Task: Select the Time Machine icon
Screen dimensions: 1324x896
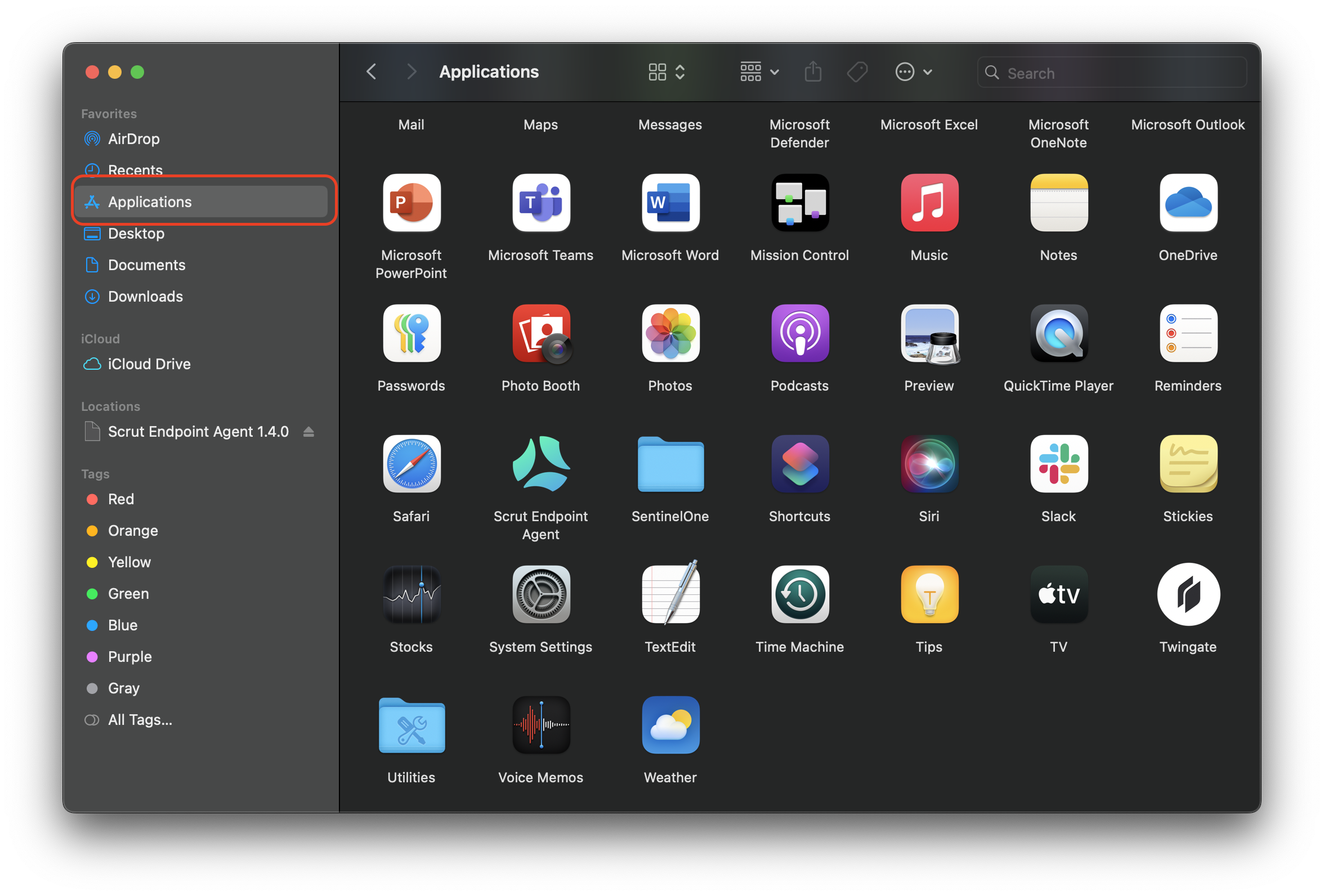Action: pyautogui.click(x=799, y=594)
